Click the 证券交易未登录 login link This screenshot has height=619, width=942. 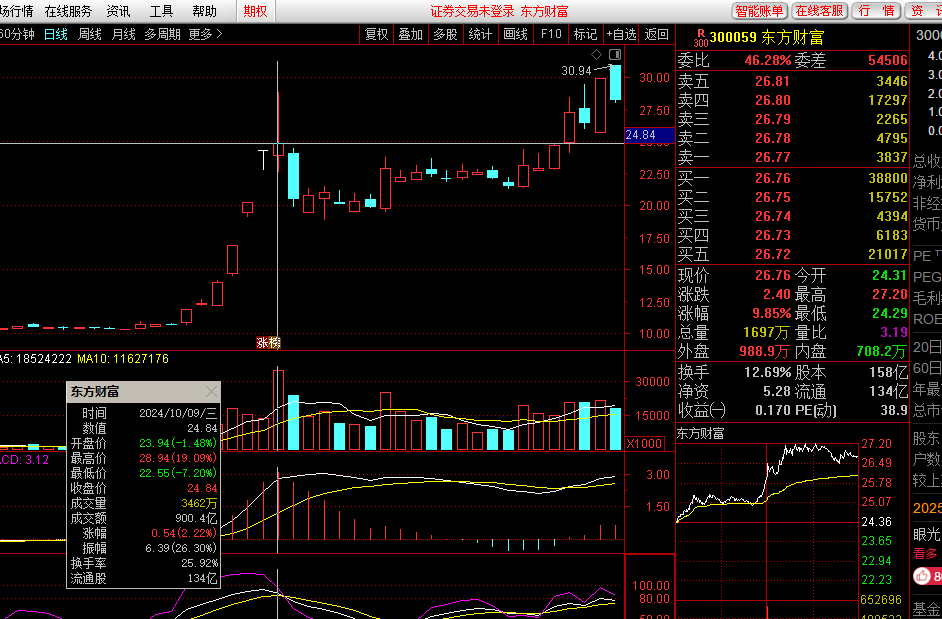click(472, 11)
